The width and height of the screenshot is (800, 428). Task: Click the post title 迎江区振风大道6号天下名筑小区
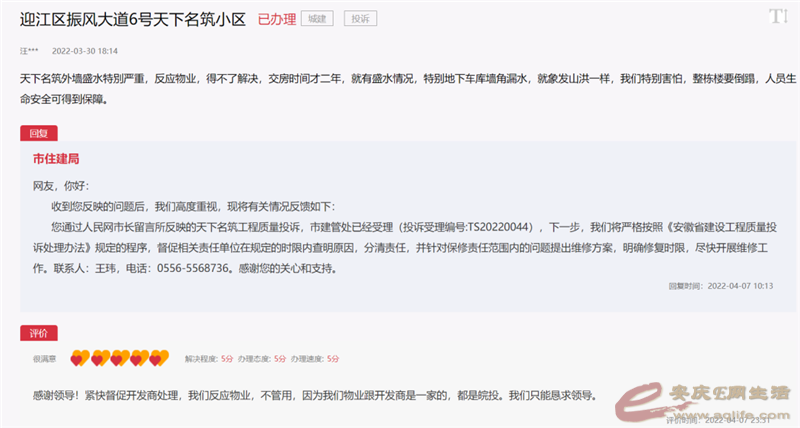(x=132, y=19)
